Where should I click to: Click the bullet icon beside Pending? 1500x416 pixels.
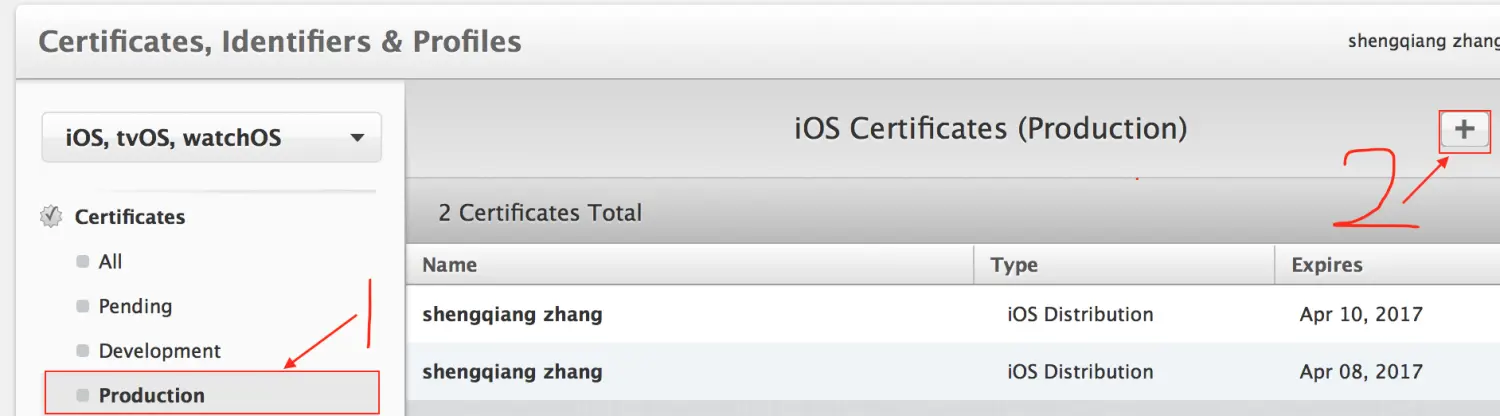pos(83,307)
